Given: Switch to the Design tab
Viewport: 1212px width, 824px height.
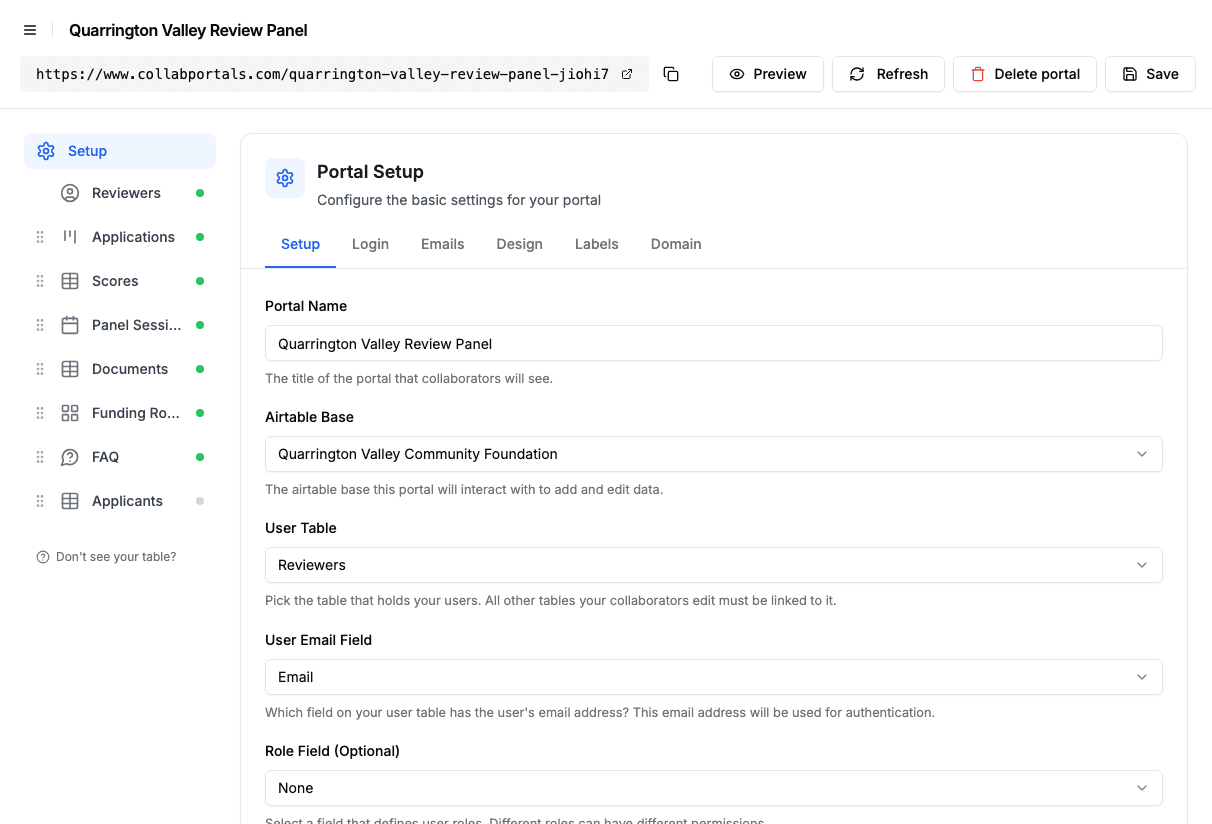Looking at the screenshot, I should point(520,244).
